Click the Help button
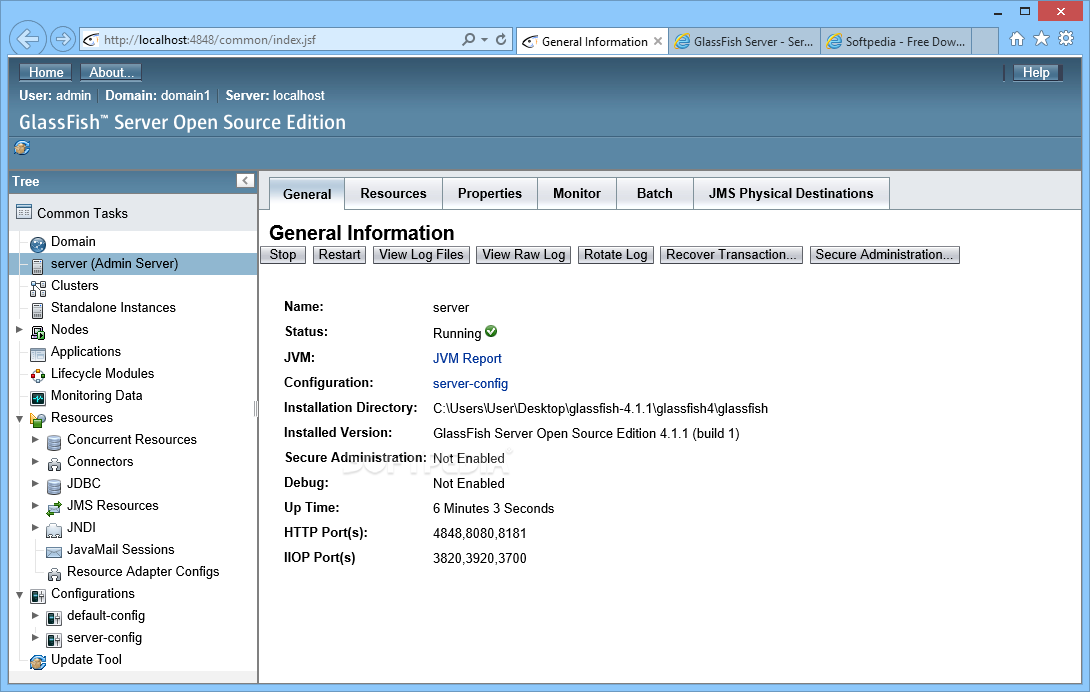 point(1036,72)
